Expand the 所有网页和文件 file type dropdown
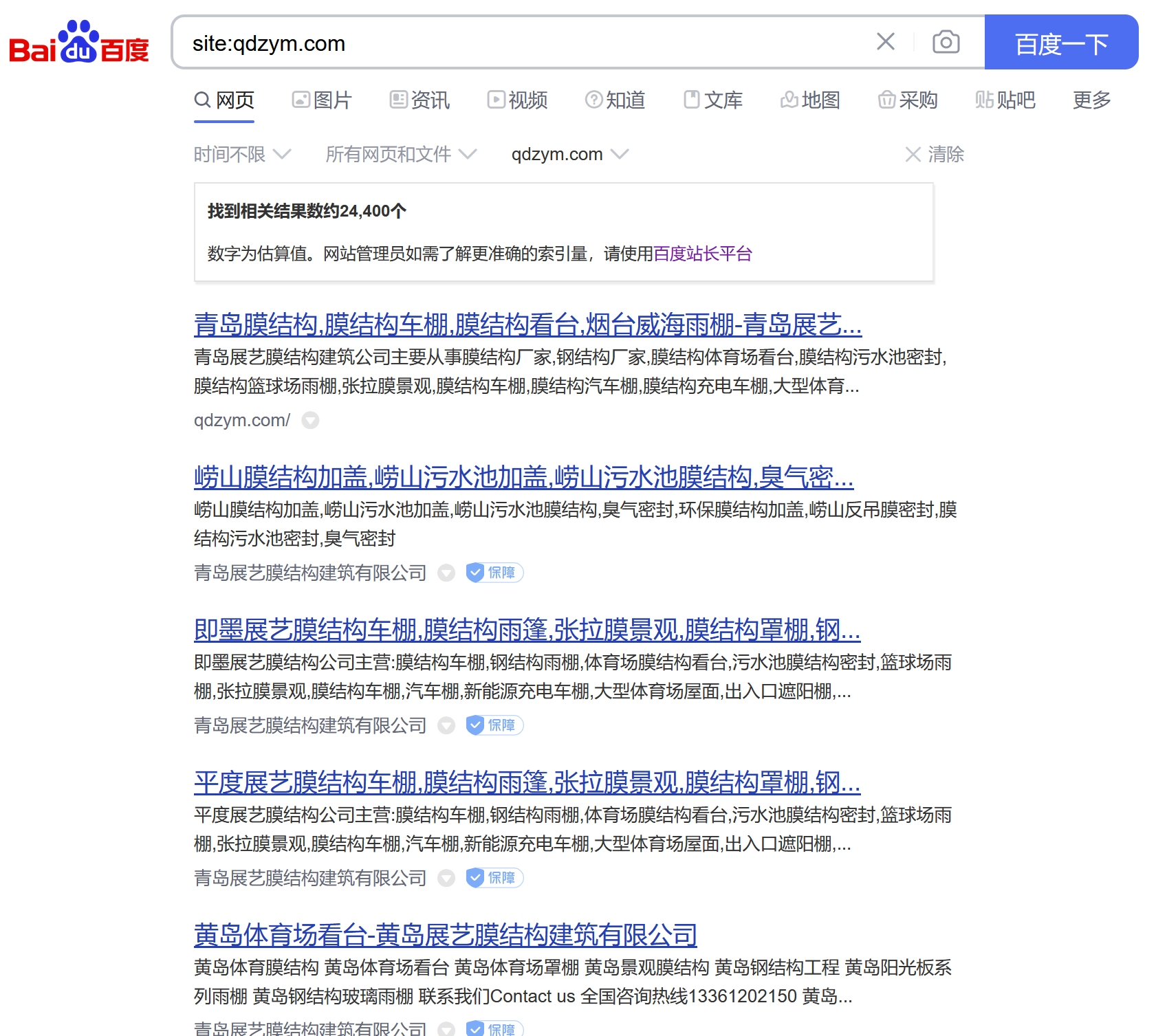1167x1036 pixels. (400, 154)
